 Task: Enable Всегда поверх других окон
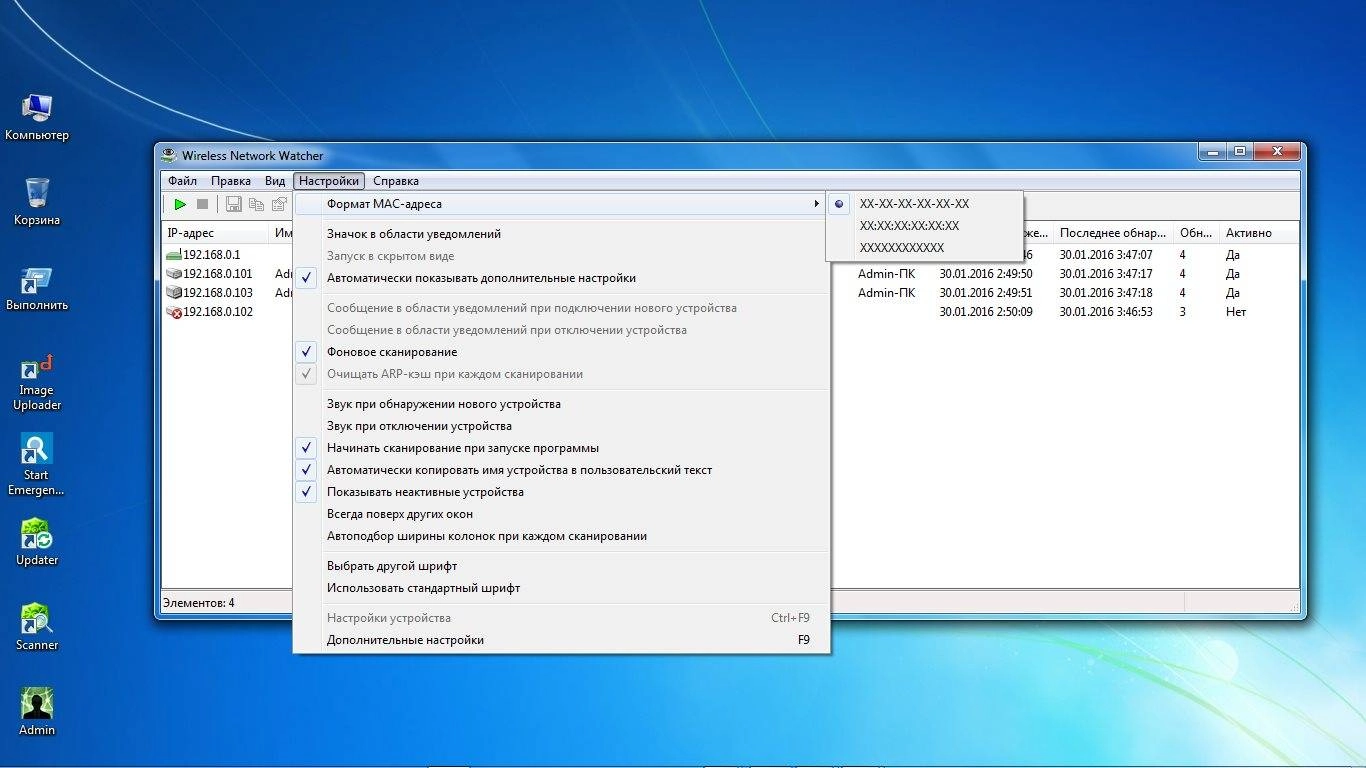(x=561, y=514)
